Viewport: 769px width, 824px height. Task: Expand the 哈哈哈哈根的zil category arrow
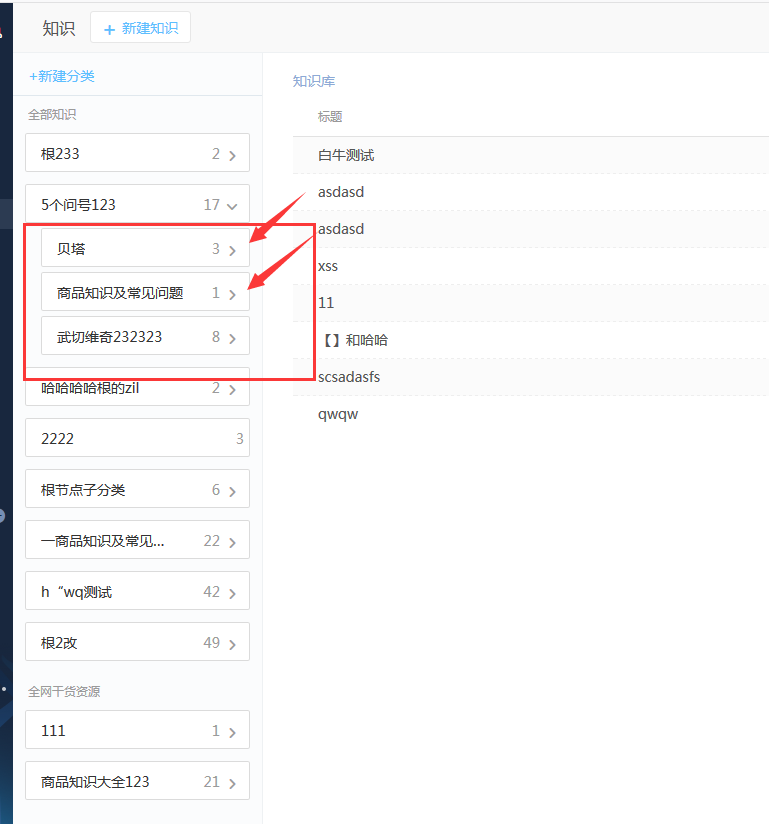click(x=232, y=389)
